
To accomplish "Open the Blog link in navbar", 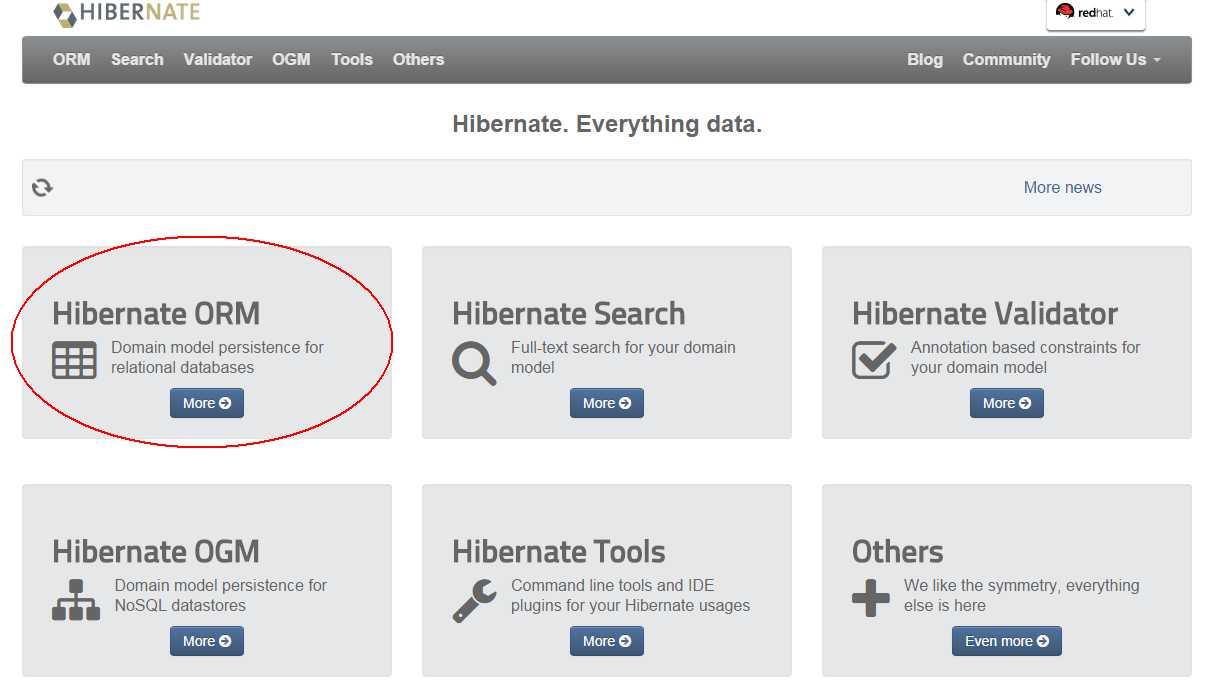I will pos(925,59).
